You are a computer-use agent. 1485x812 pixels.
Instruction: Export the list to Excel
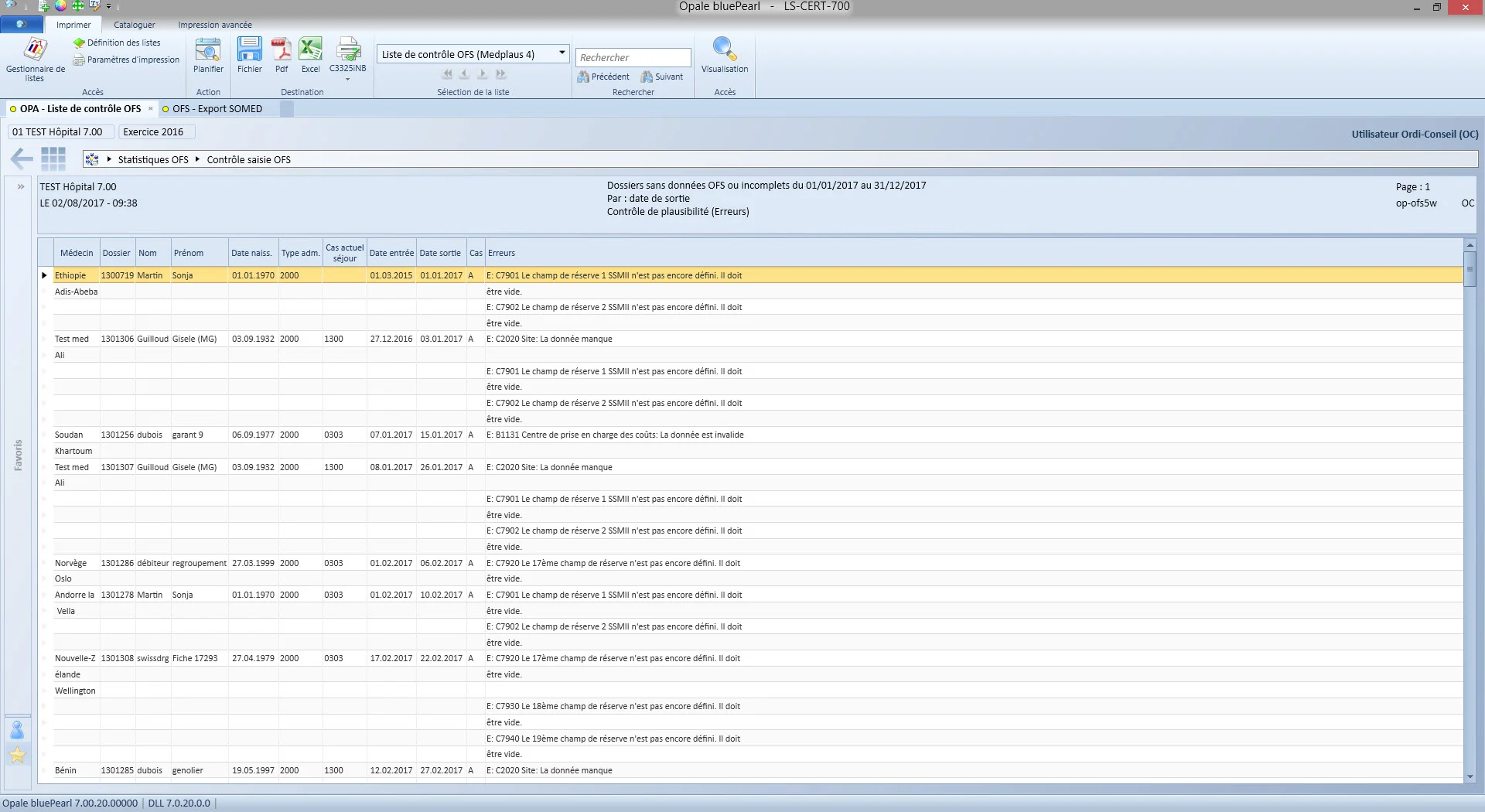coord(310,56)
